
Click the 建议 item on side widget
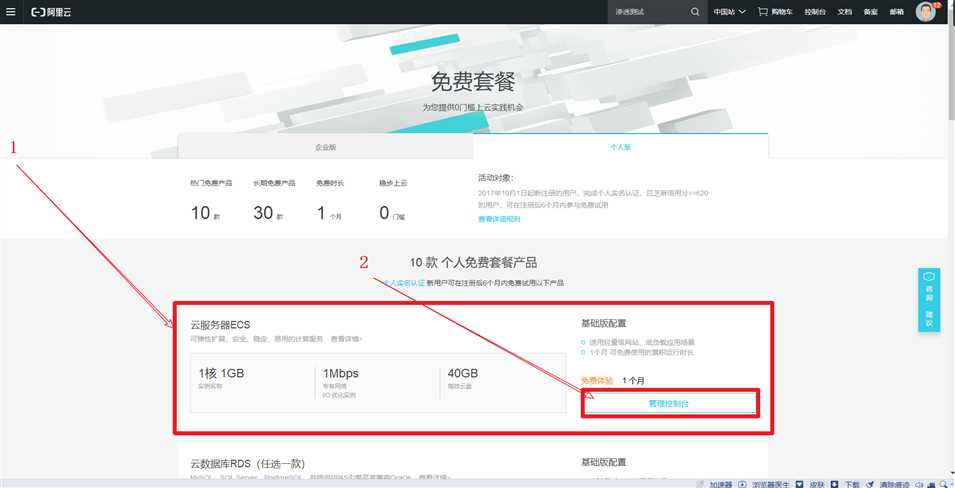[929, 319]
